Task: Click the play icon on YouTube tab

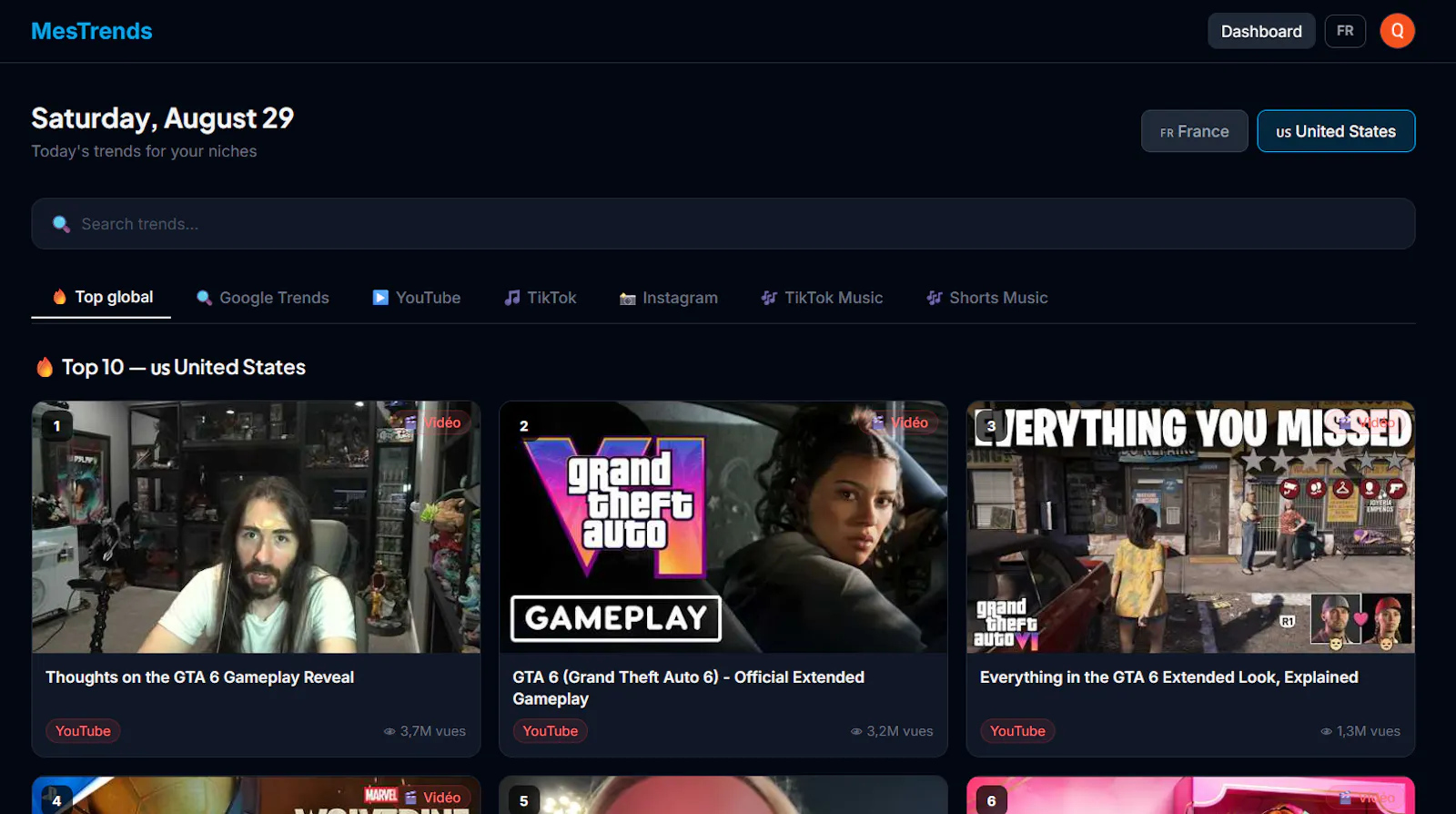Action: pyautogui.click(x=380, y=298)
